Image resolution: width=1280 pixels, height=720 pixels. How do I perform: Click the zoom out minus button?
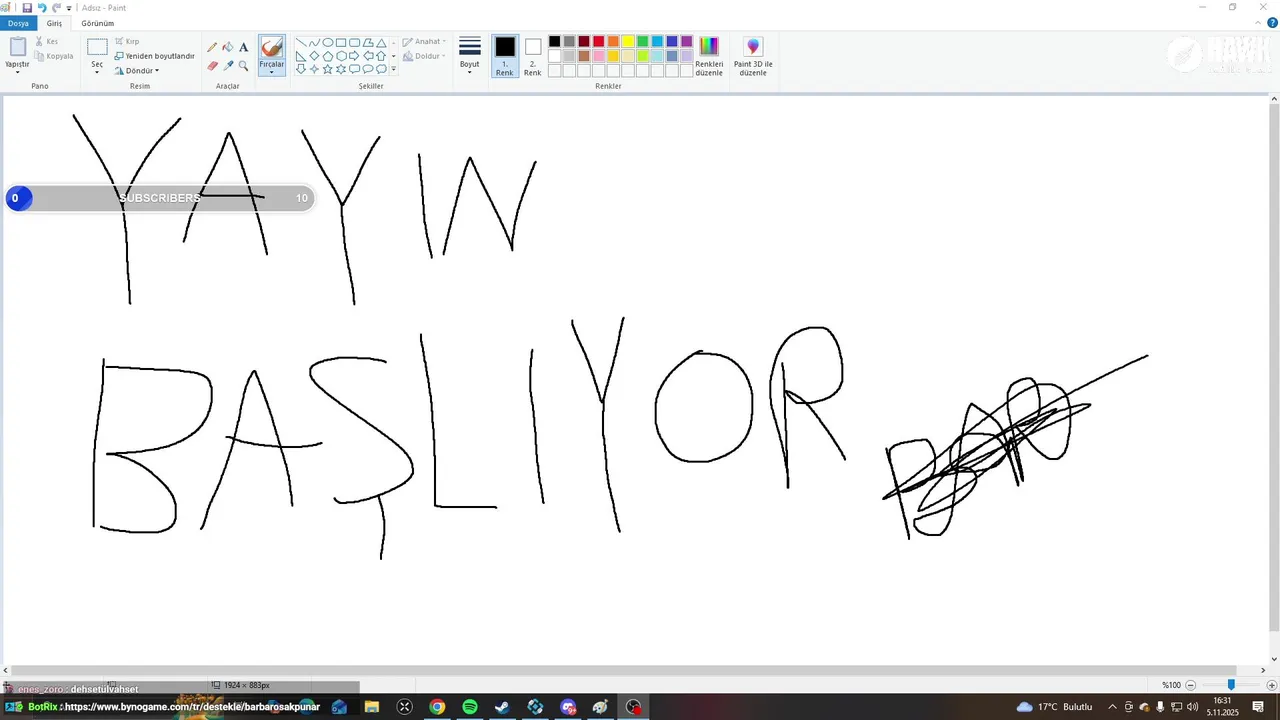click(x=1191, y=685)
